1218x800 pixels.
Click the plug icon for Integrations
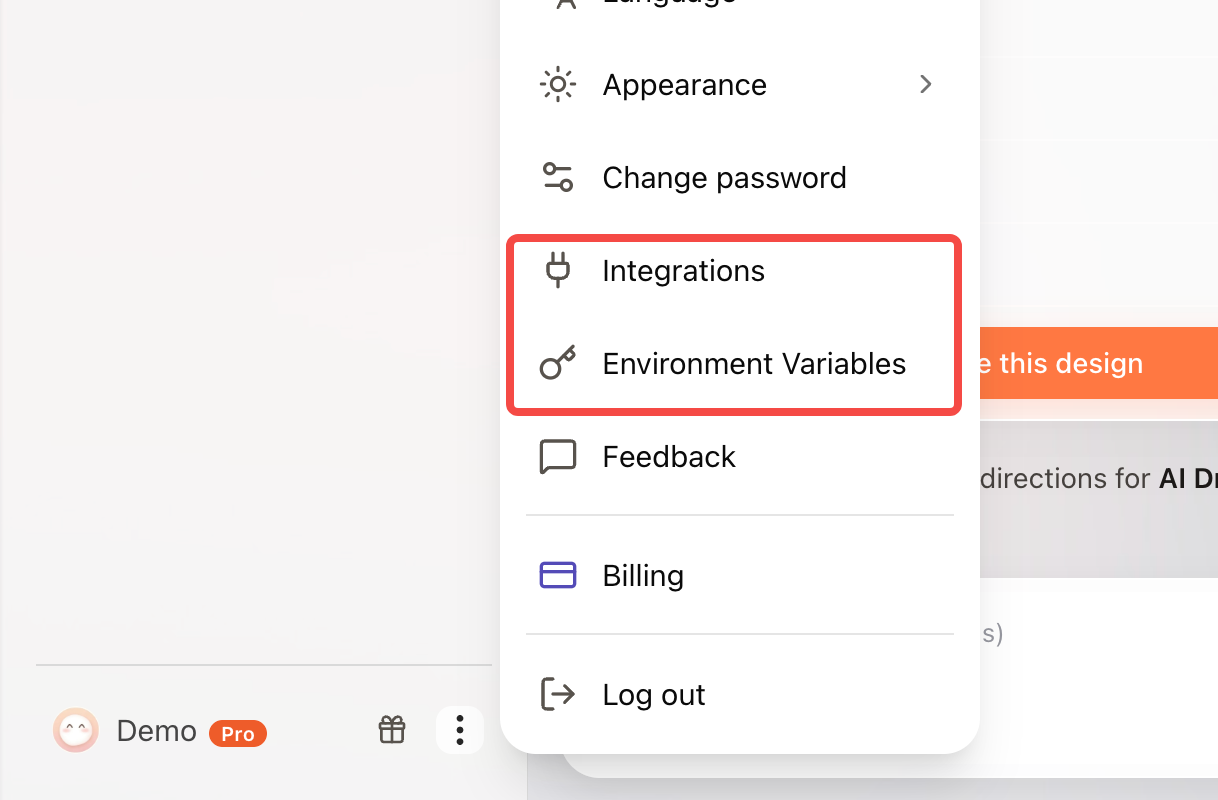(558, 271)
